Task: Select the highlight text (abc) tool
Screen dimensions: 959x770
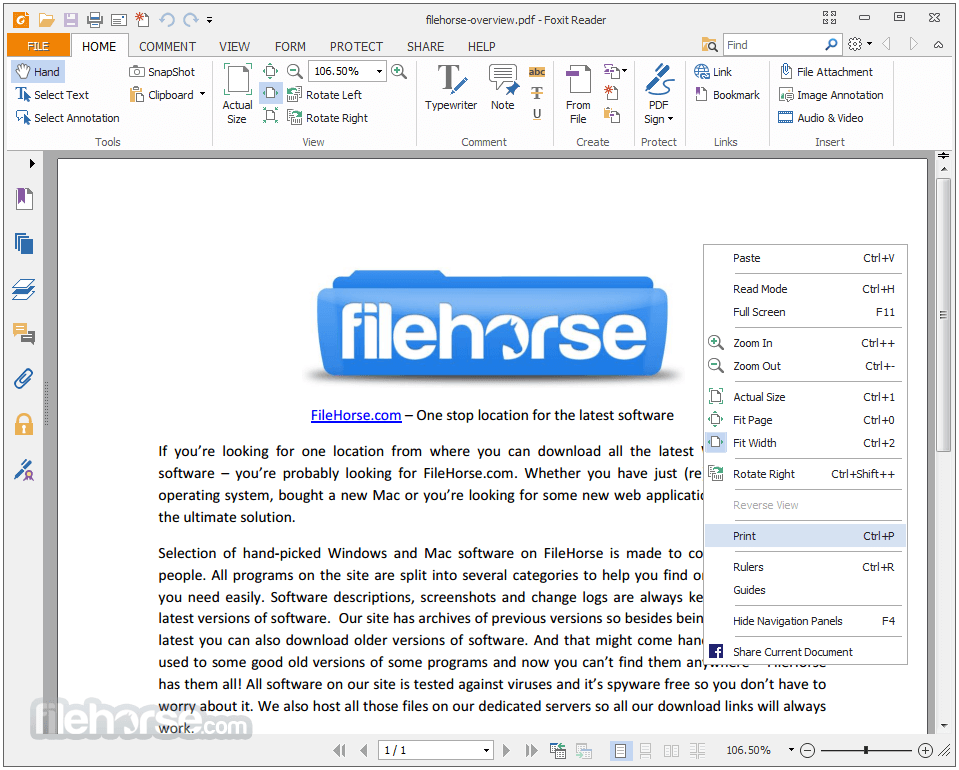Action: tap(537, 72)
